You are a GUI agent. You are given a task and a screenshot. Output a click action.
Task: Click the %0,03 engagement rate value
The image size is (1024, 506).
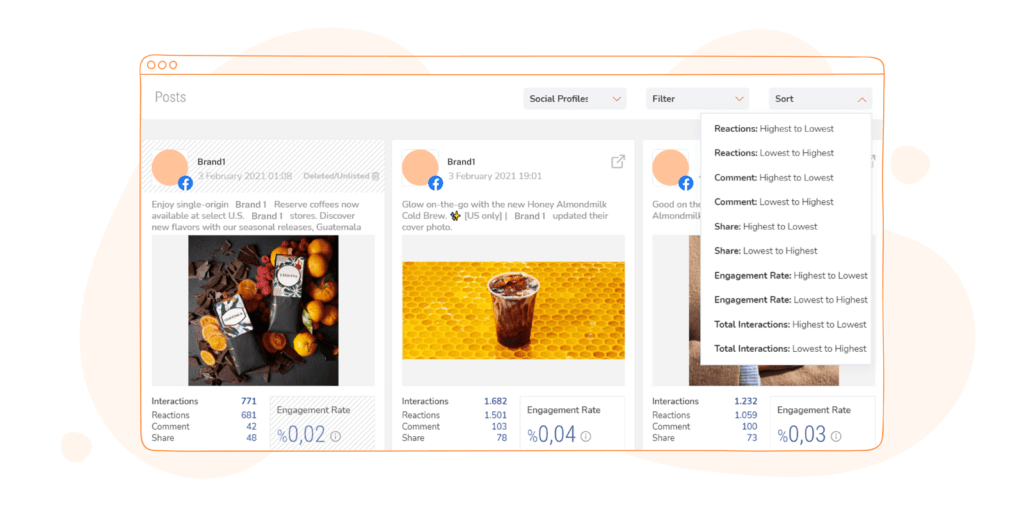[x=802, y=435]
